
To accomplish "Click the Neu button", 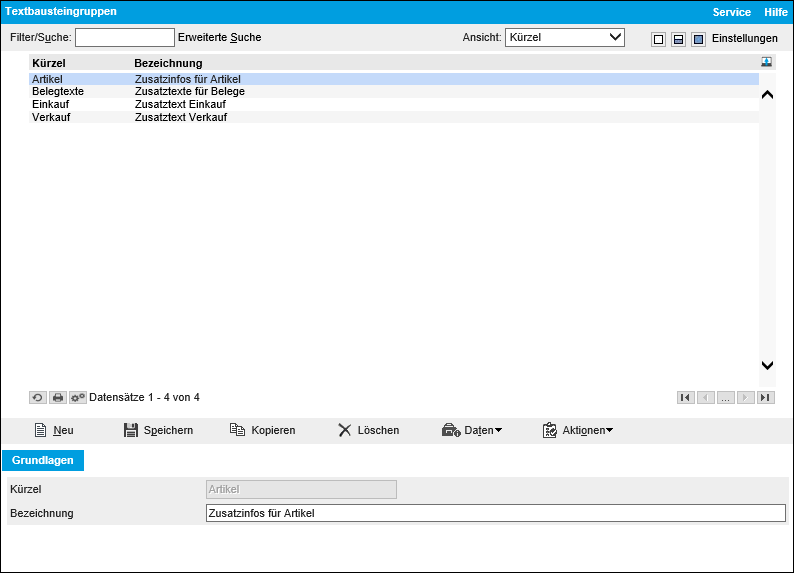I will click(x=54, y=430).
